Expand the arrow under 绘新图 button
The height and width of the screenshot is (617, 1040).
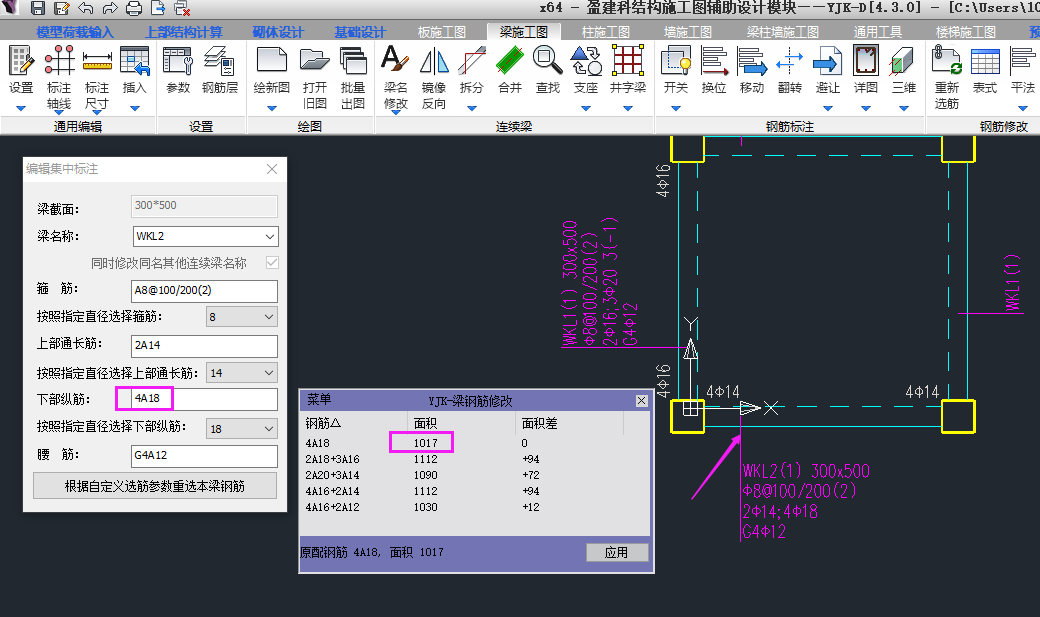(x=271, y=108)
